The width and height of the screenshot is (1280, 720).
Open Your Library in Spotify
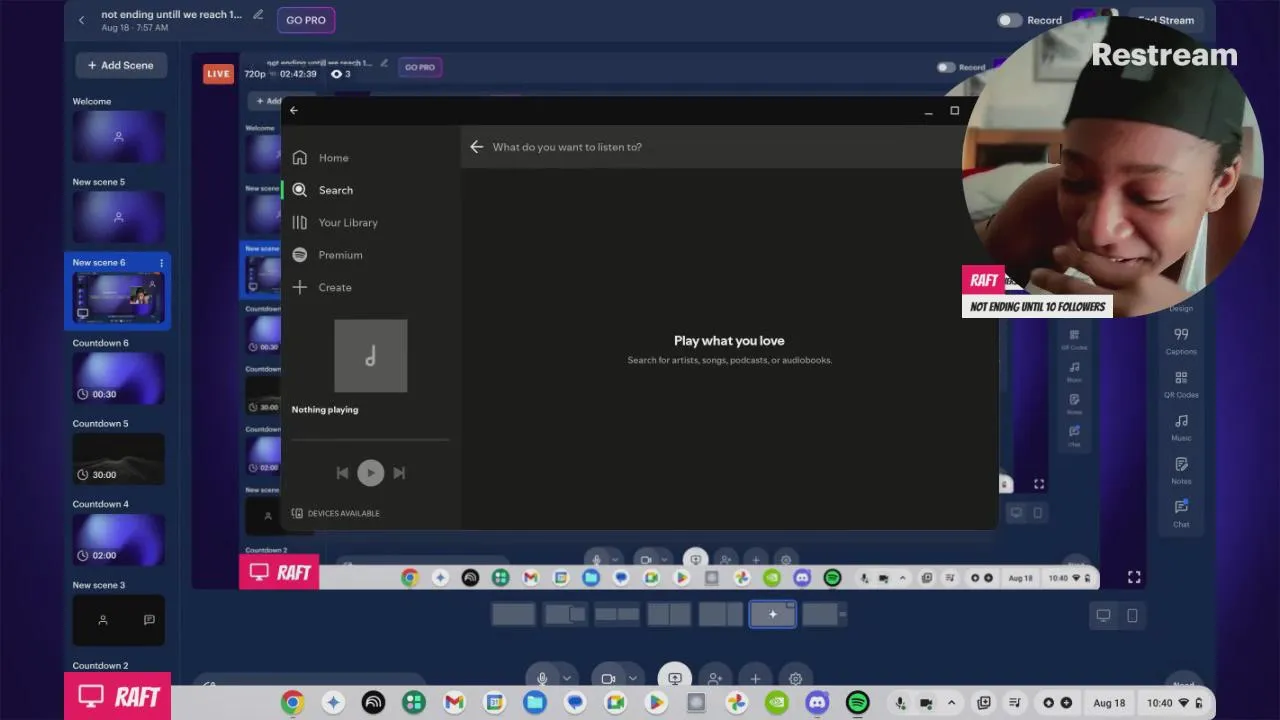tap(335, 223)
